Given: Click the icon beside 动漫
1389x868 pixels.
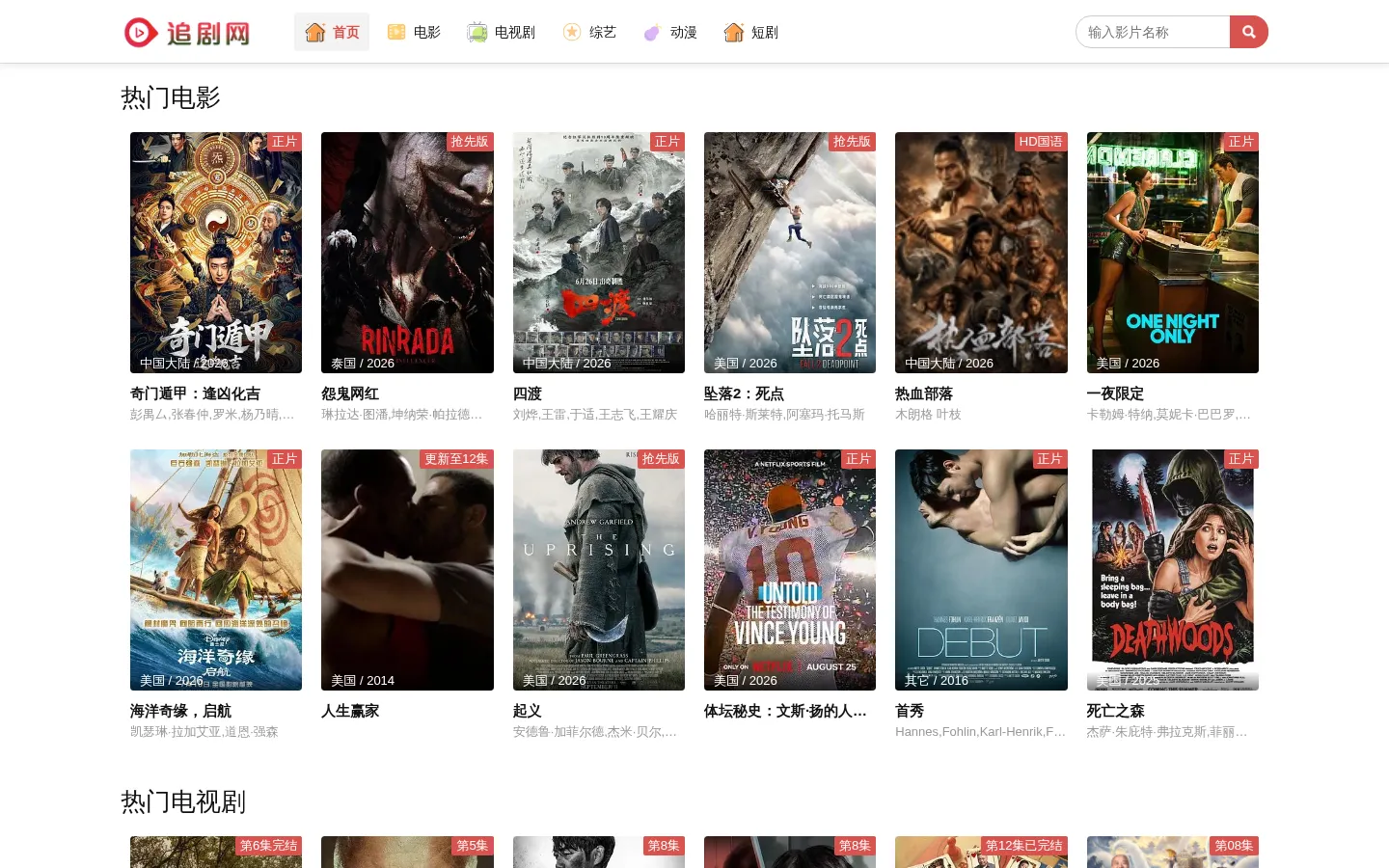Looking at the screenshot, I should click(653, 32).
